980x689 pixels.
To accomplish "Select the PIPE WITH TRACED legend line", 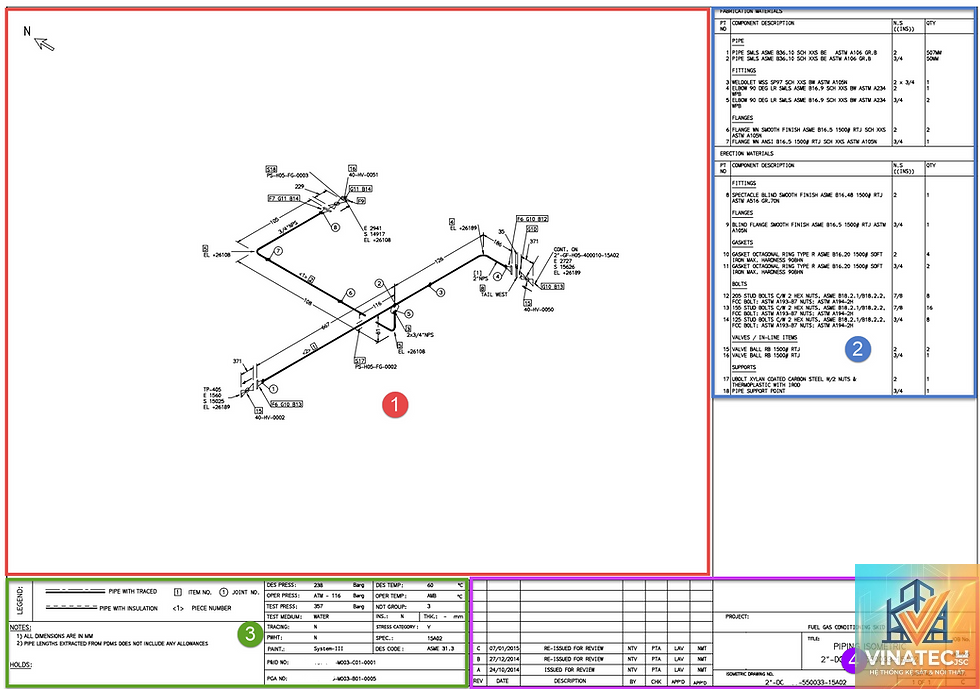I will click(101, 591).
